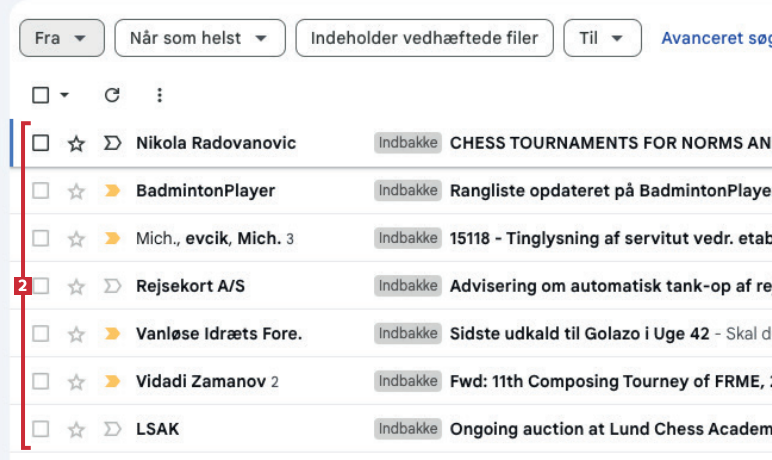Click the Refresh icon in the toolbar
Screen dimensions: 772x460
(x=112, y=95)
